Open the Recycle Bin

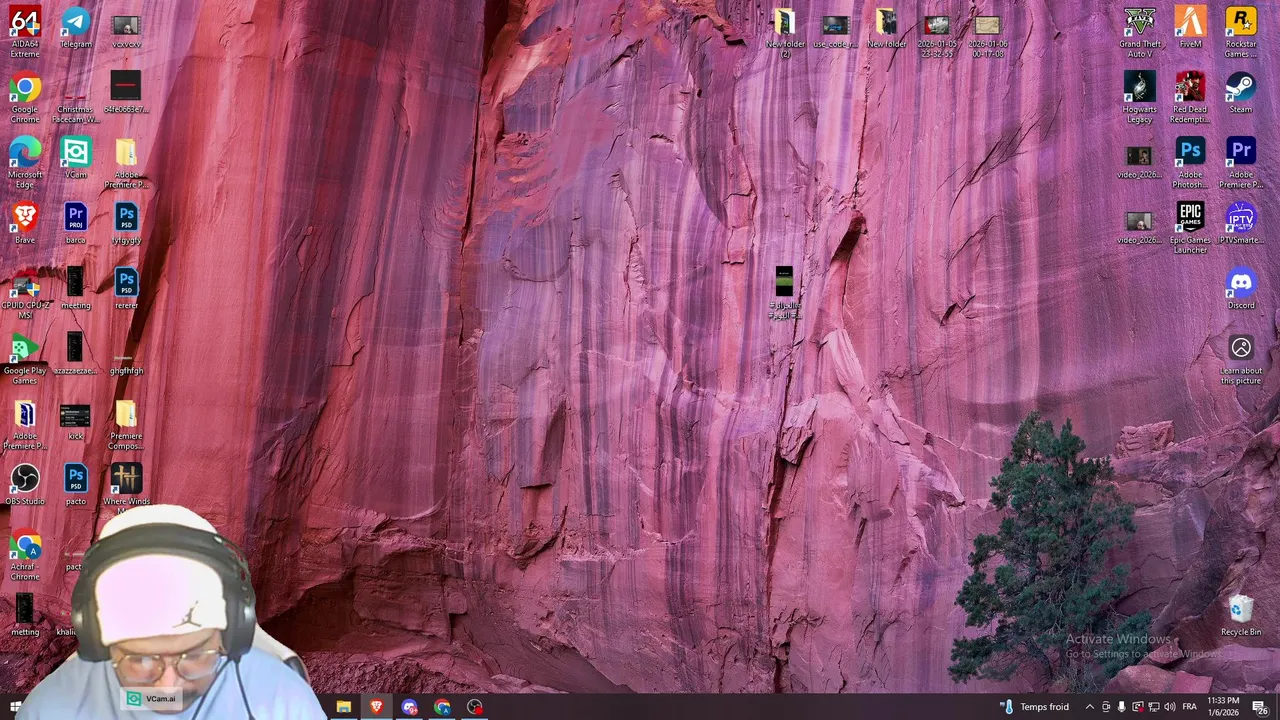click(1240, 615)
